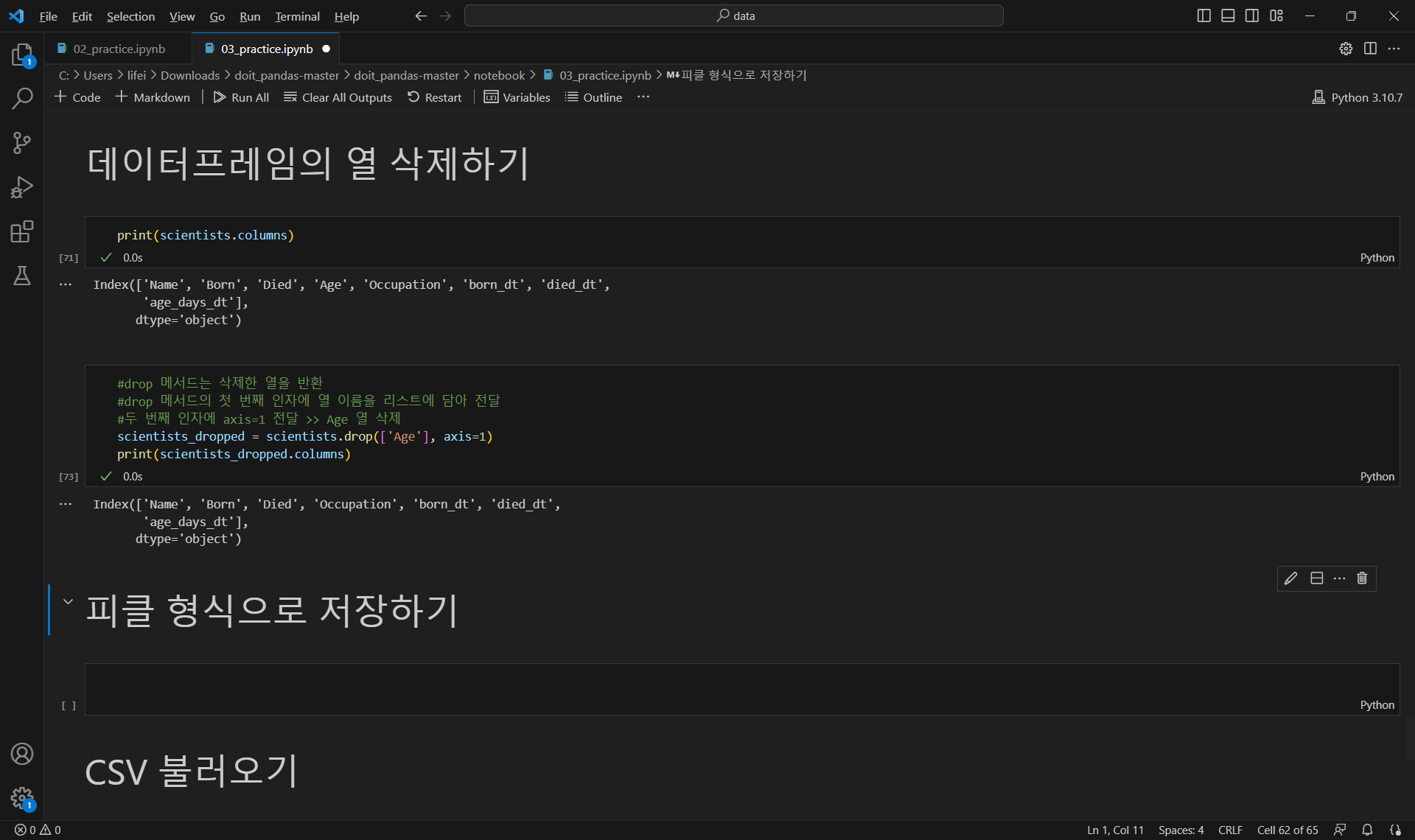The image size is (1415, 840).
Task: Open Source Control view
Action: [22, 142]
